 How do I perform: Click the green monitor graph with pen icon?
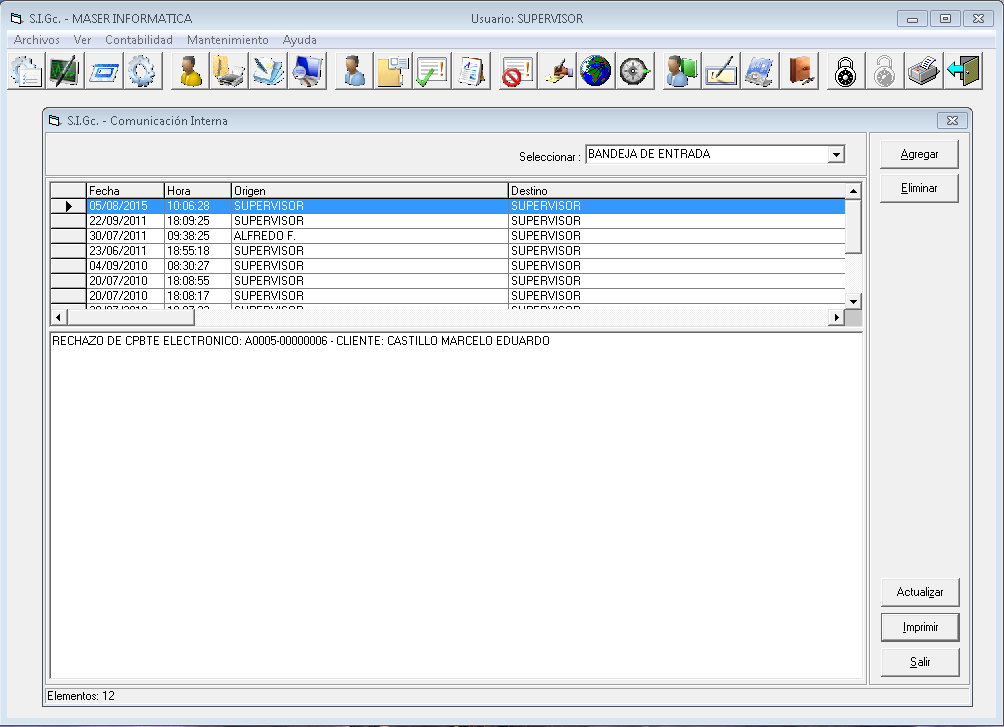tap(65, 71)
